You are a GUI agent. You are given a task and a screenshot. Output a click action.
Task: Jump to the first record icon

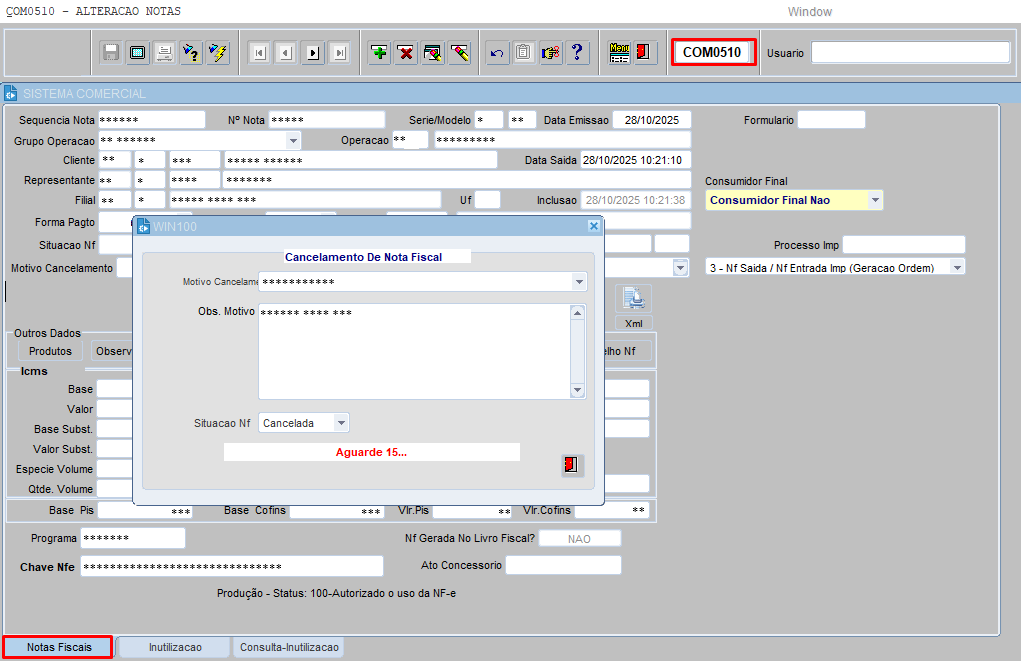[259, 53]
